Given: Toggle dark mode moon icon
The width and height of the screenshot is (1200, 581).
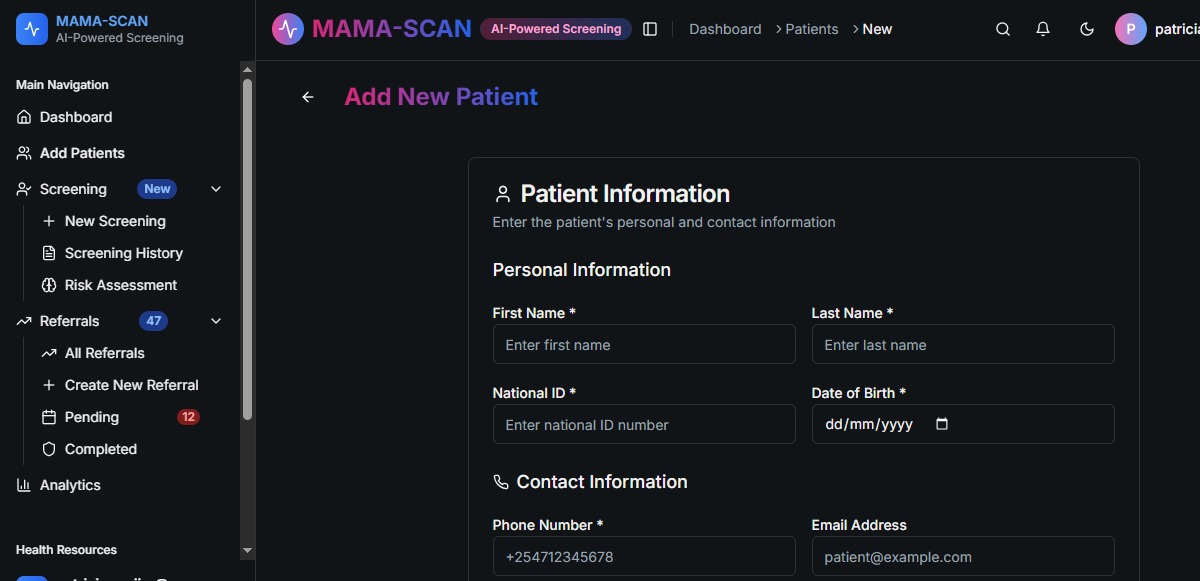Looking at the screenshot, I should pyautogui.click(x=1087, y=30).
